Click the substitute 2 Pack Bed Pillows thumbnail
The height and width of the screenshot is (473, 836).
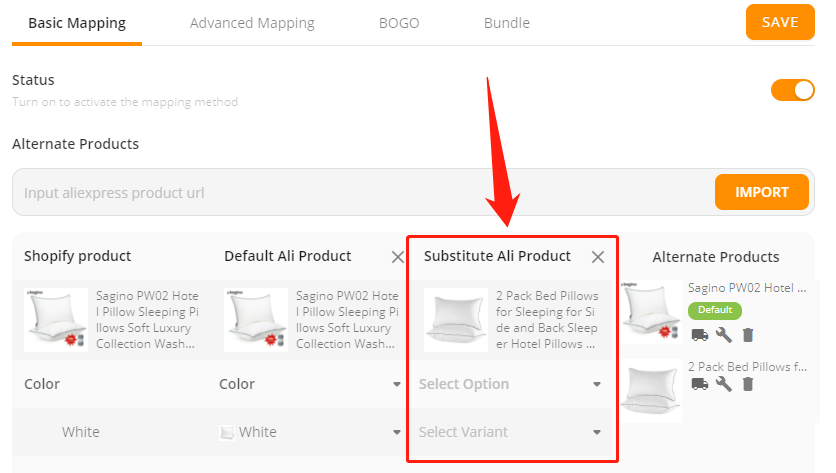pos(456,320)
